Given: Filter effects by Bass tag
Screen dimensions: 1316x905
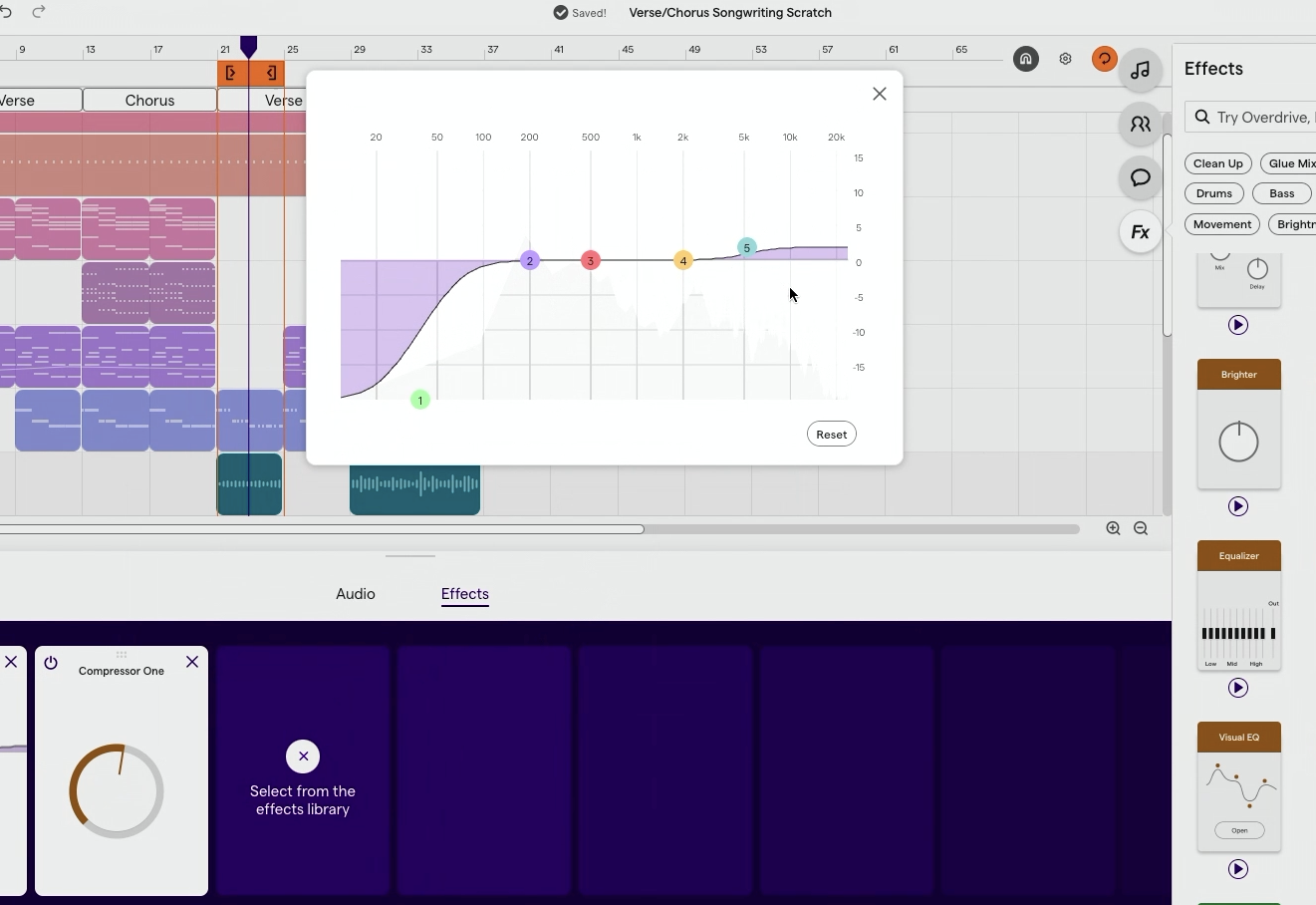Looking at the screenshot, I should (1282, 193).
